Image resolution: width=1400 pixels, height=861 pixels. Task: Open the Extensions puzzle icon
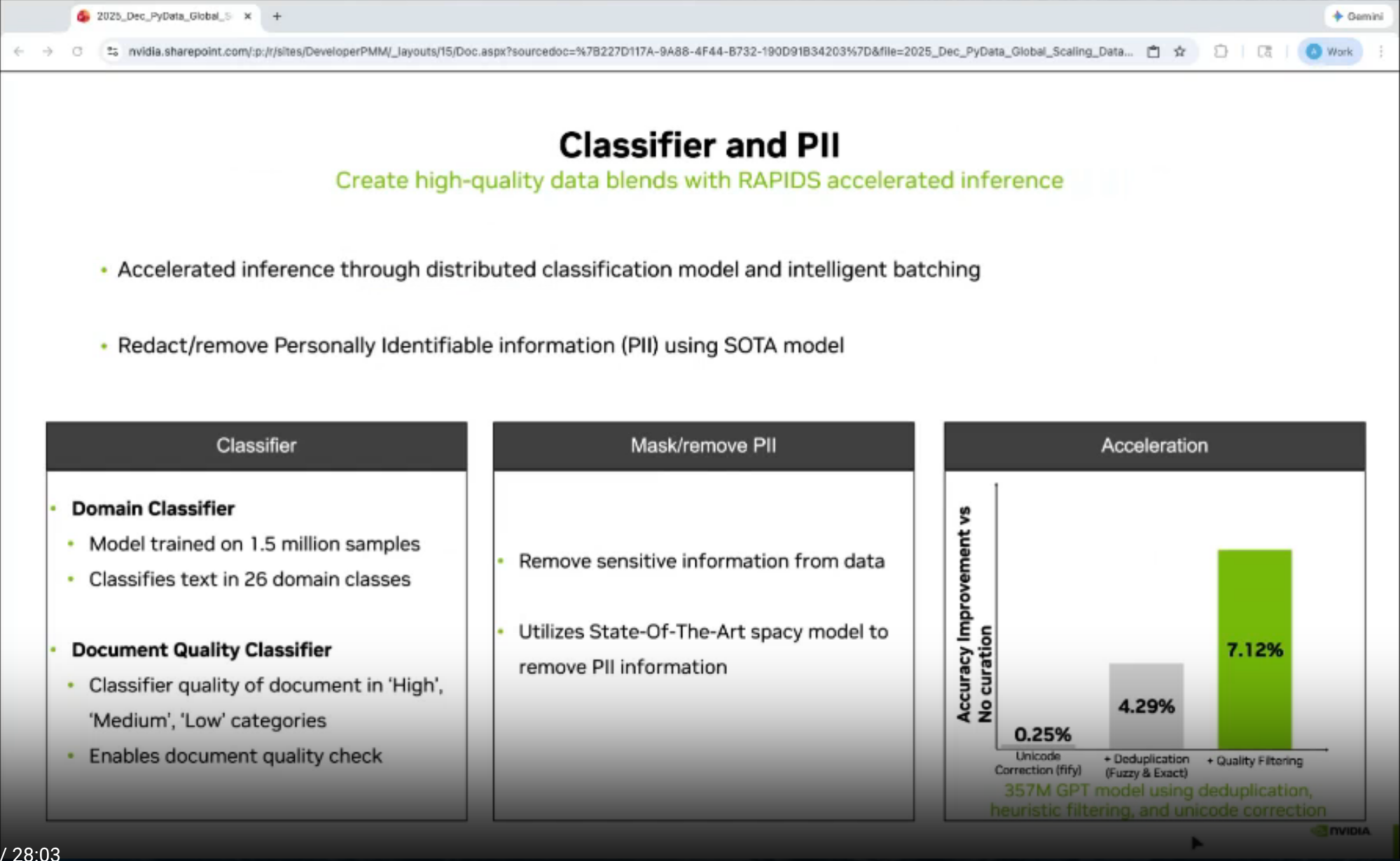(x=1221, y=51)
